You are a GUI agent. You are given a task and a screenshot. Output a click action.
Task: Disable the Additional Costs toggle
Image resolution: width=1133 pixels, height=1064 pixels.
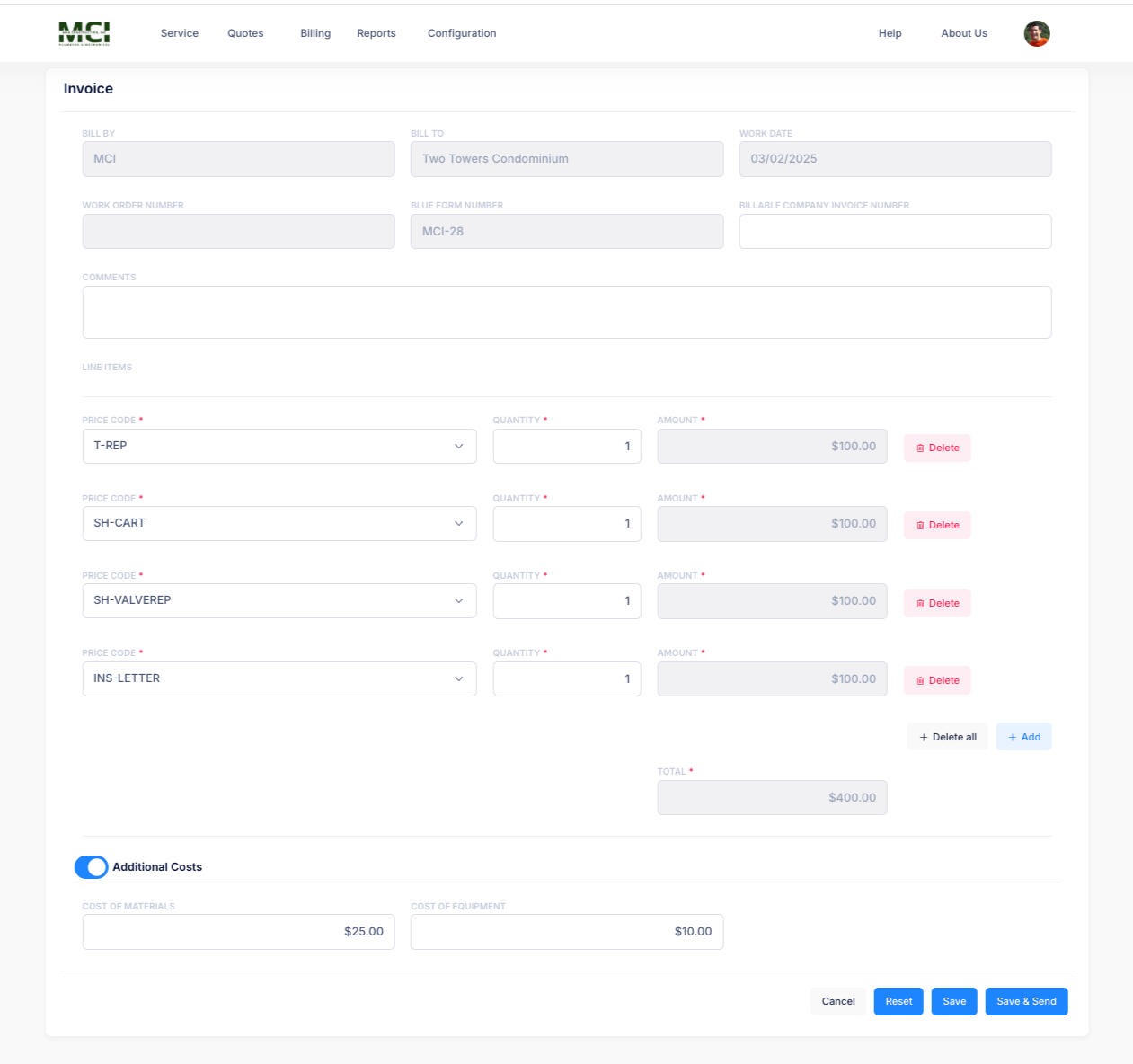pos(91,867)
